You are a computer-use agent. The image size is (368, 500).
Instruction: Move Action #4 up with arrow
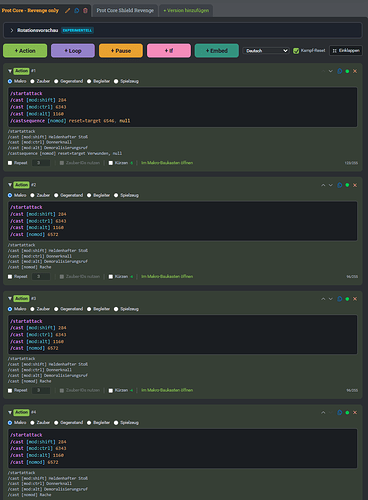point(323,412)
